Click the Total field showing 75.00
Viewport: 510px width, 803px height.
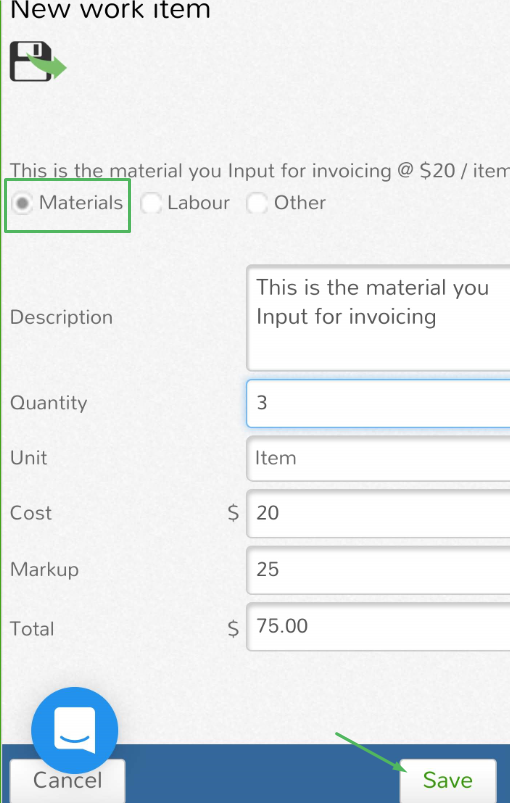378,626
